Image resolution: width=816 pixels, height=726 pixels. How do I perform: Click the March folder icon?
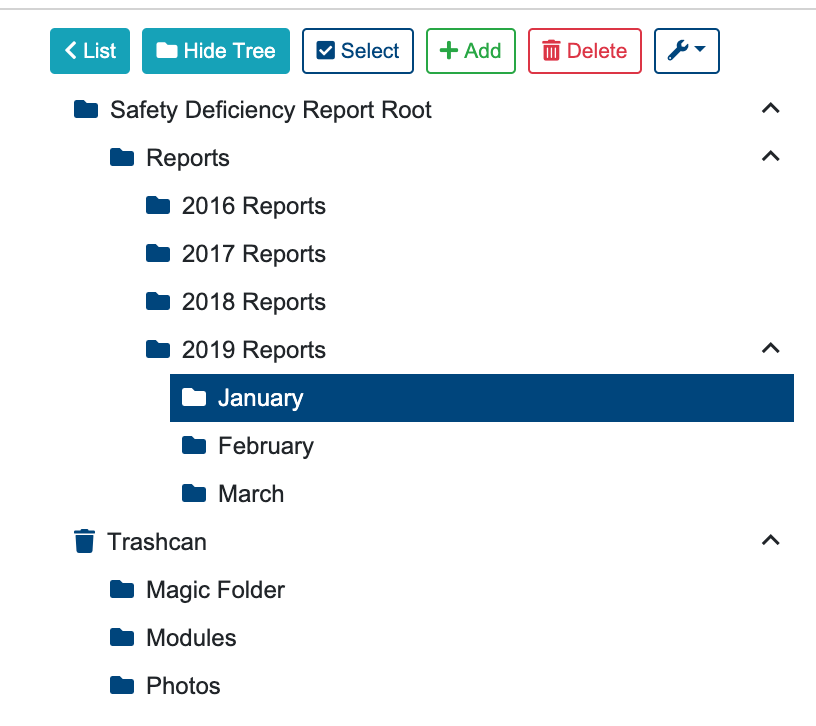pos(194,493)
